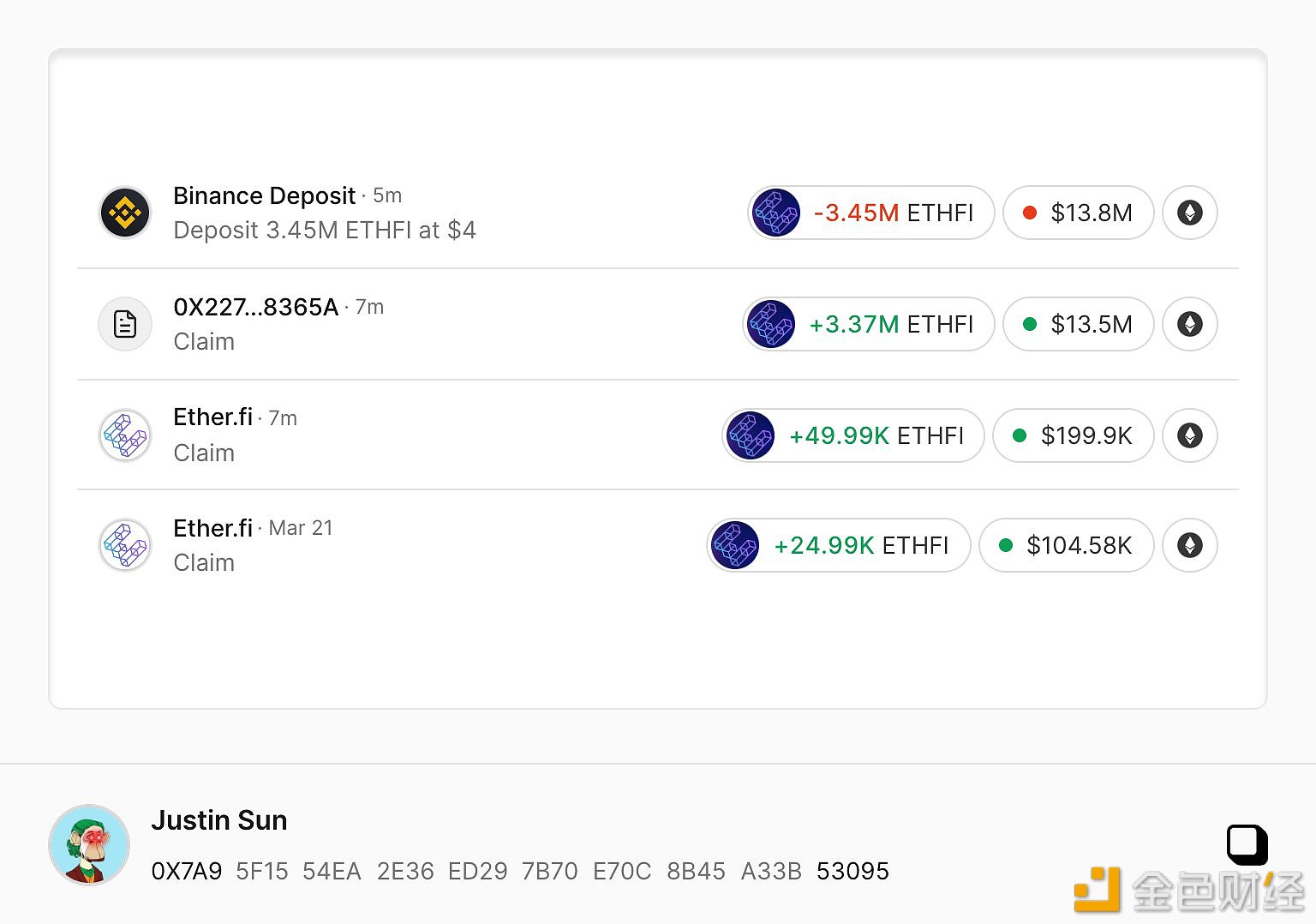
Task: Click the Ether.fi logo in the Mar 21 row
Action: [x=125, y=545]
